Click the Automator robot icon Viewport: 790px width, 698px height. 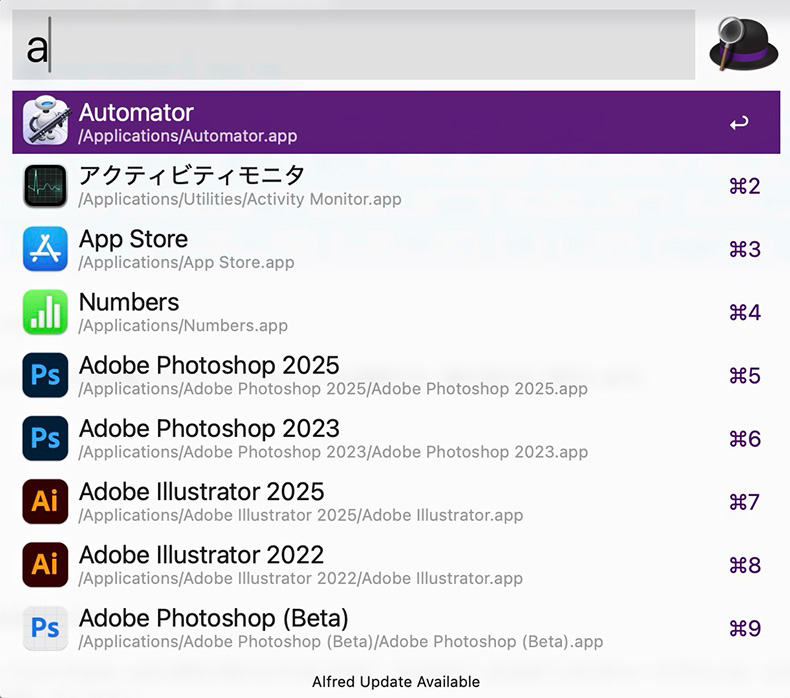pos(45,121)
